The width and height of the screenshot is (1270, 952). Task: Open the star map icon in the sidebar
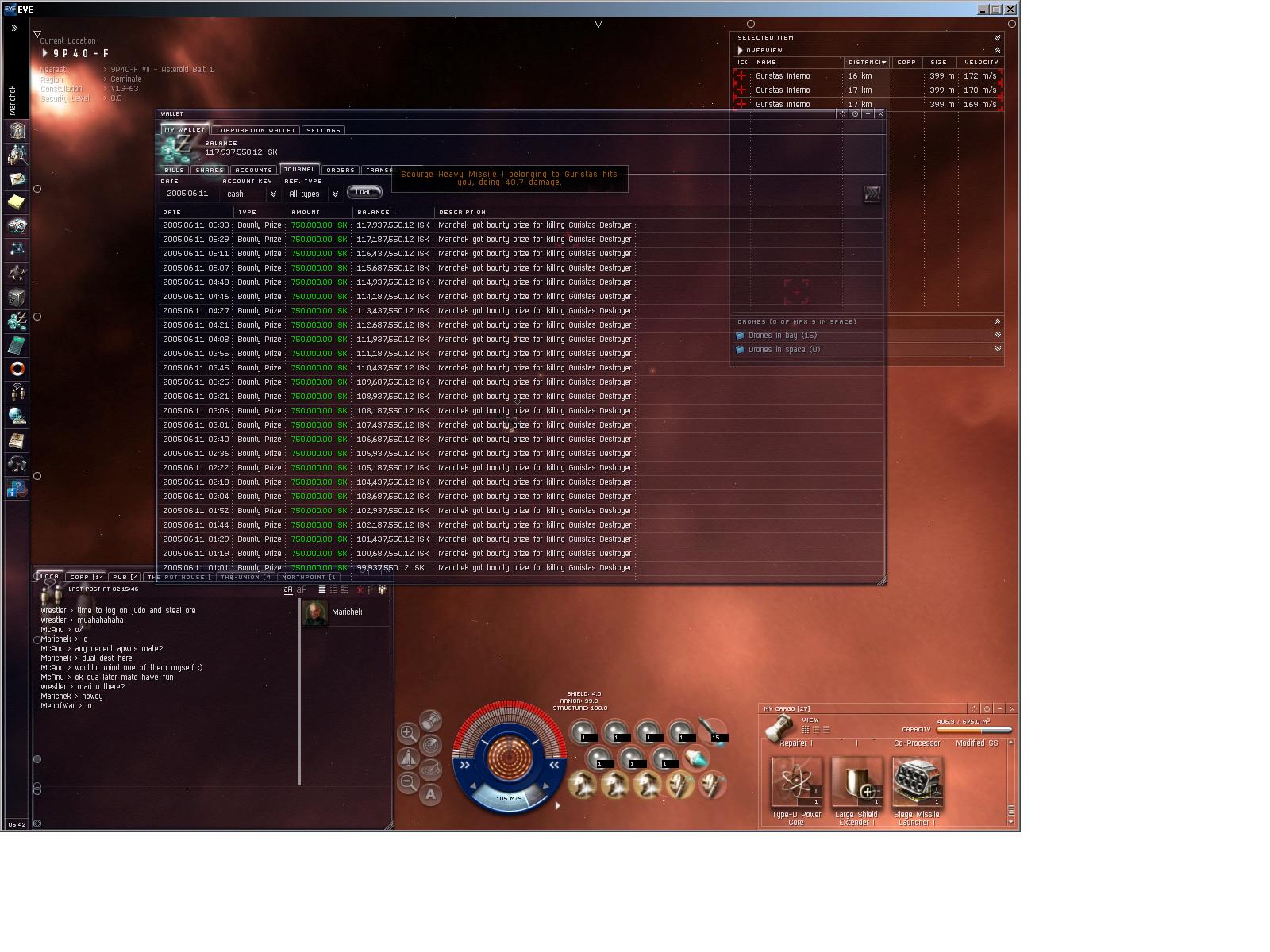(17, 249)
